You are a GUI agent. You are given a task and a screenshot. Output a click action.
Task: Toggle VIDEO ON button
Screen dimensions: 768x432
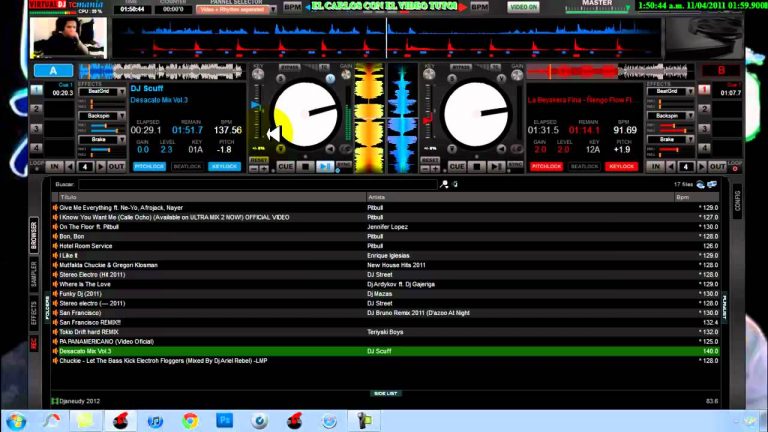pyautogui.click(x=523, y=7)
